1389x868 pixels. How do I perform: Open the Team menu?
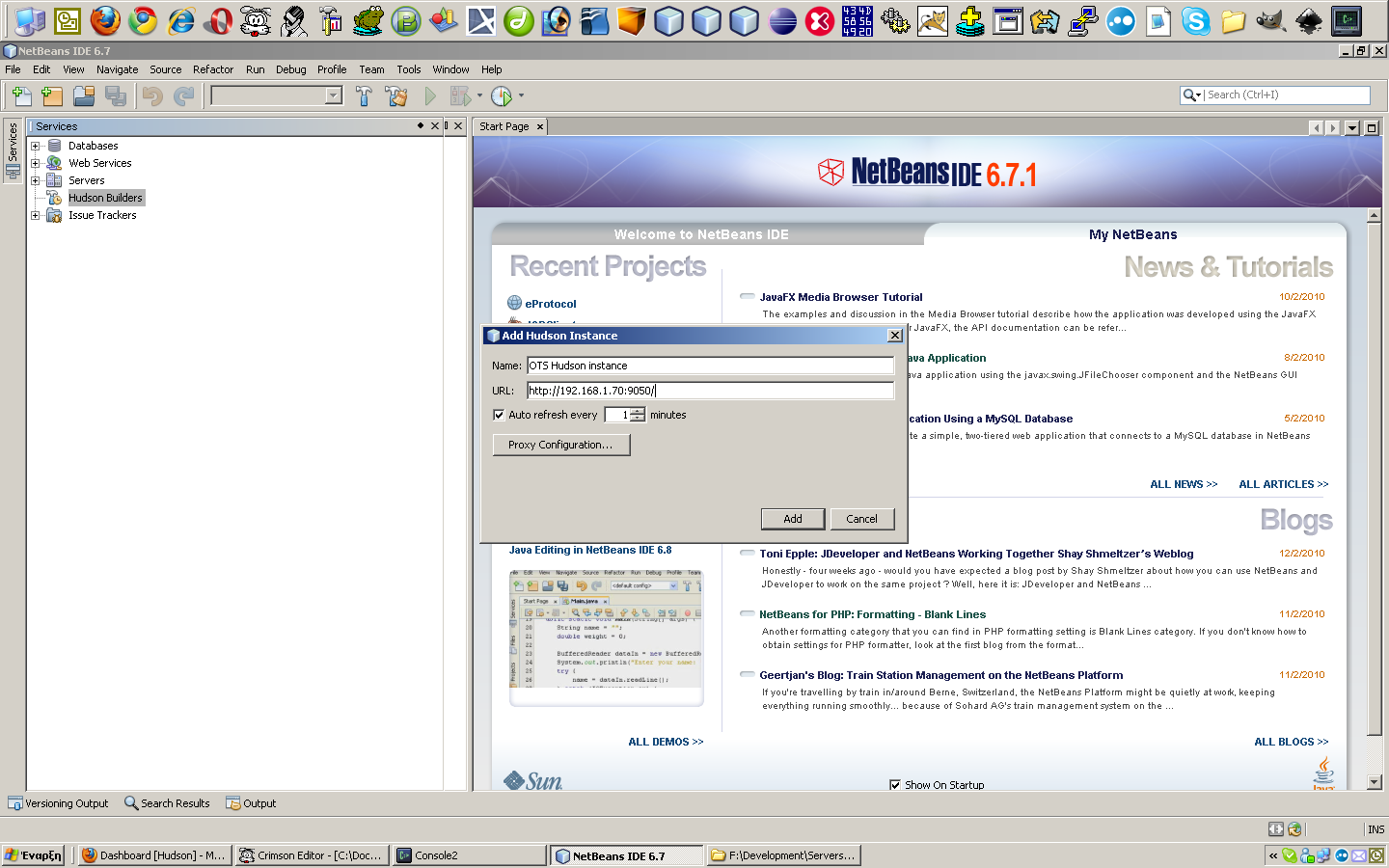[371, 69]
